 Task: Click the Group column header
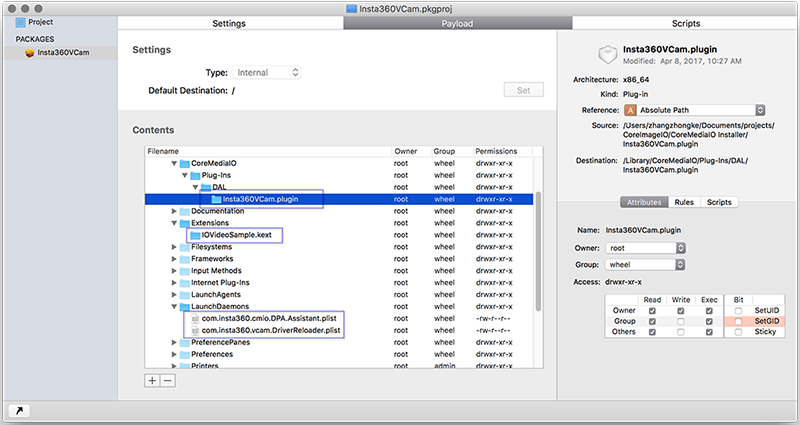pos(451,152)
